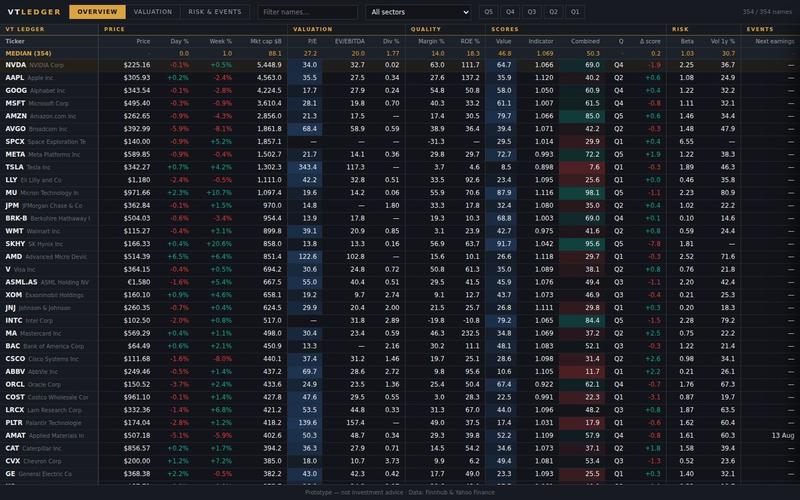Select the XOM Exxonmobil row

(400, 295)
